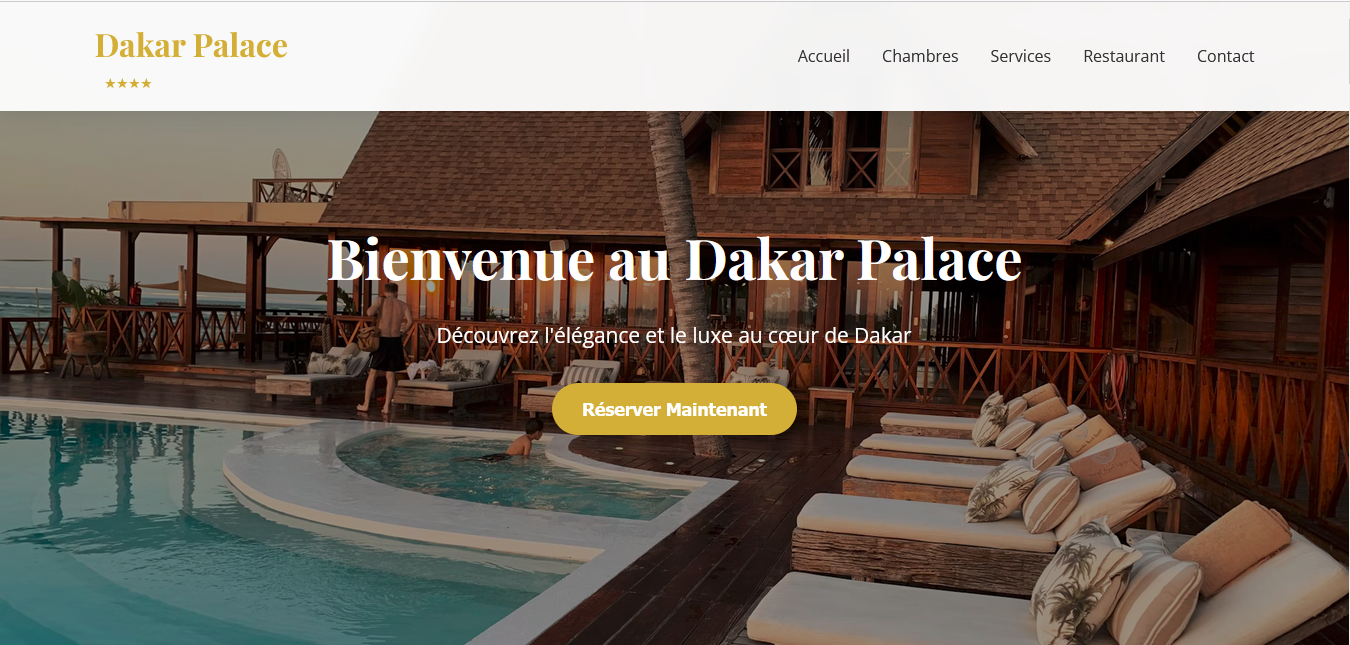This screenshot has height=645, width=1350.
Task: Click the large turquoise swimming pool water
Action: [x=150, y=530]
